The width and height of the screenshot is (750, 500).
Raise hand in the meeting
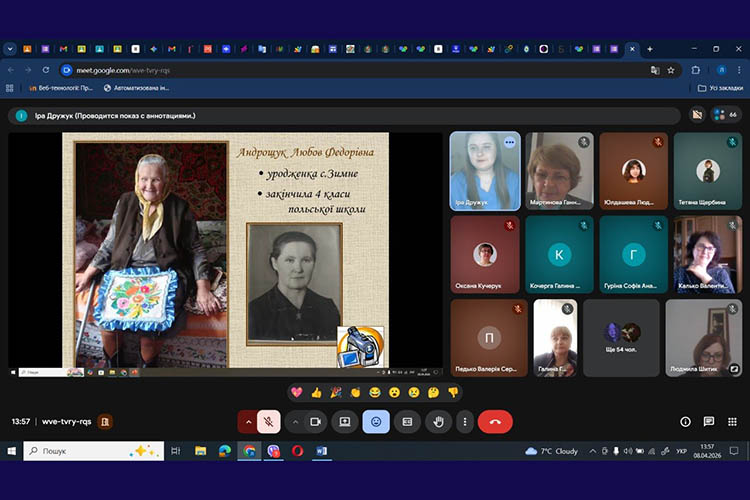click(437, 422)
